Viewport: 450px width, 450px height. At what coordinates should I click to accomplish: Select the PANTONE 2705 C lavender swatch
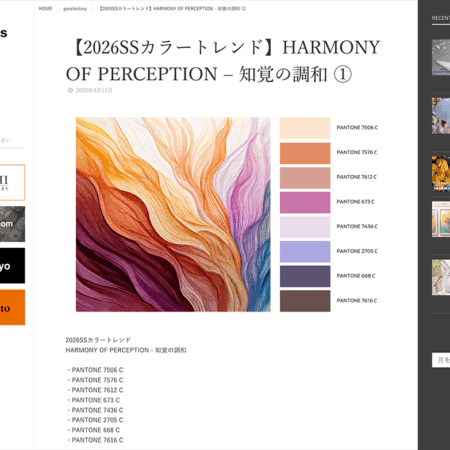coord(305,252)
